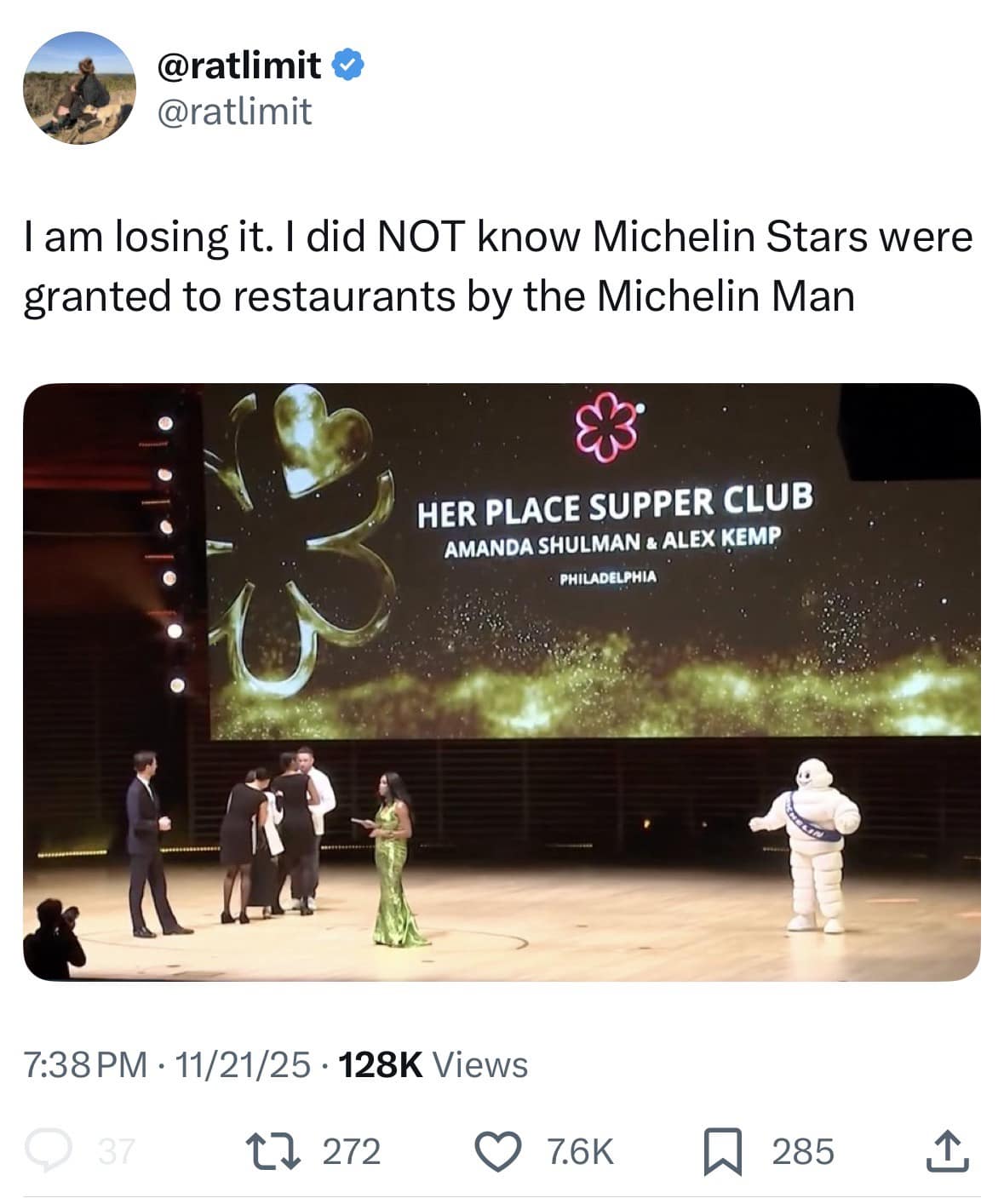Bookmark this tweet
This screenshot has height=1204, width=1004.
pos(723,1151)
